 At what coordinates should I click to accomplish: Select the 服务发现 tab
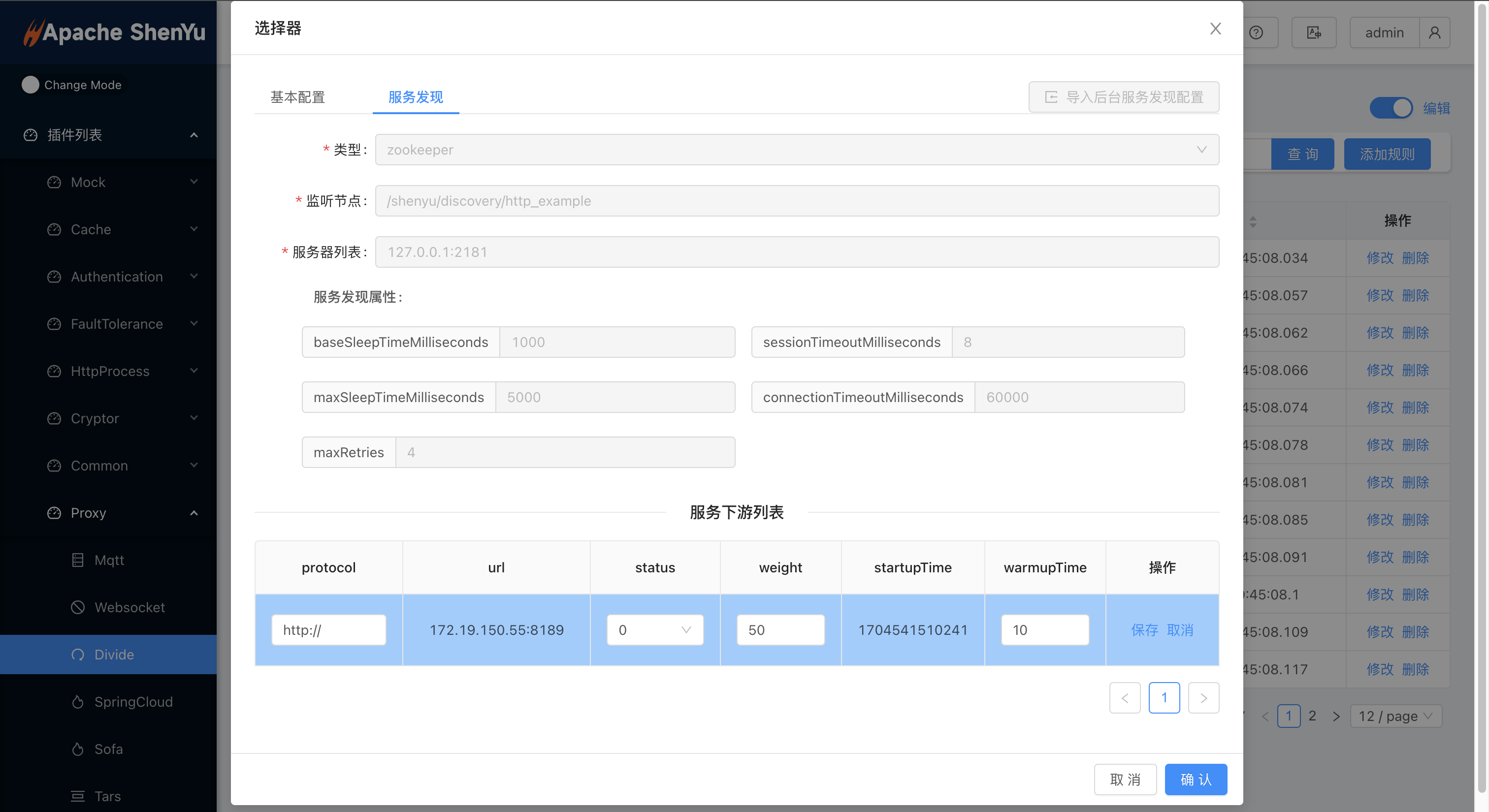pyautogui.click(x=416, y=97)
